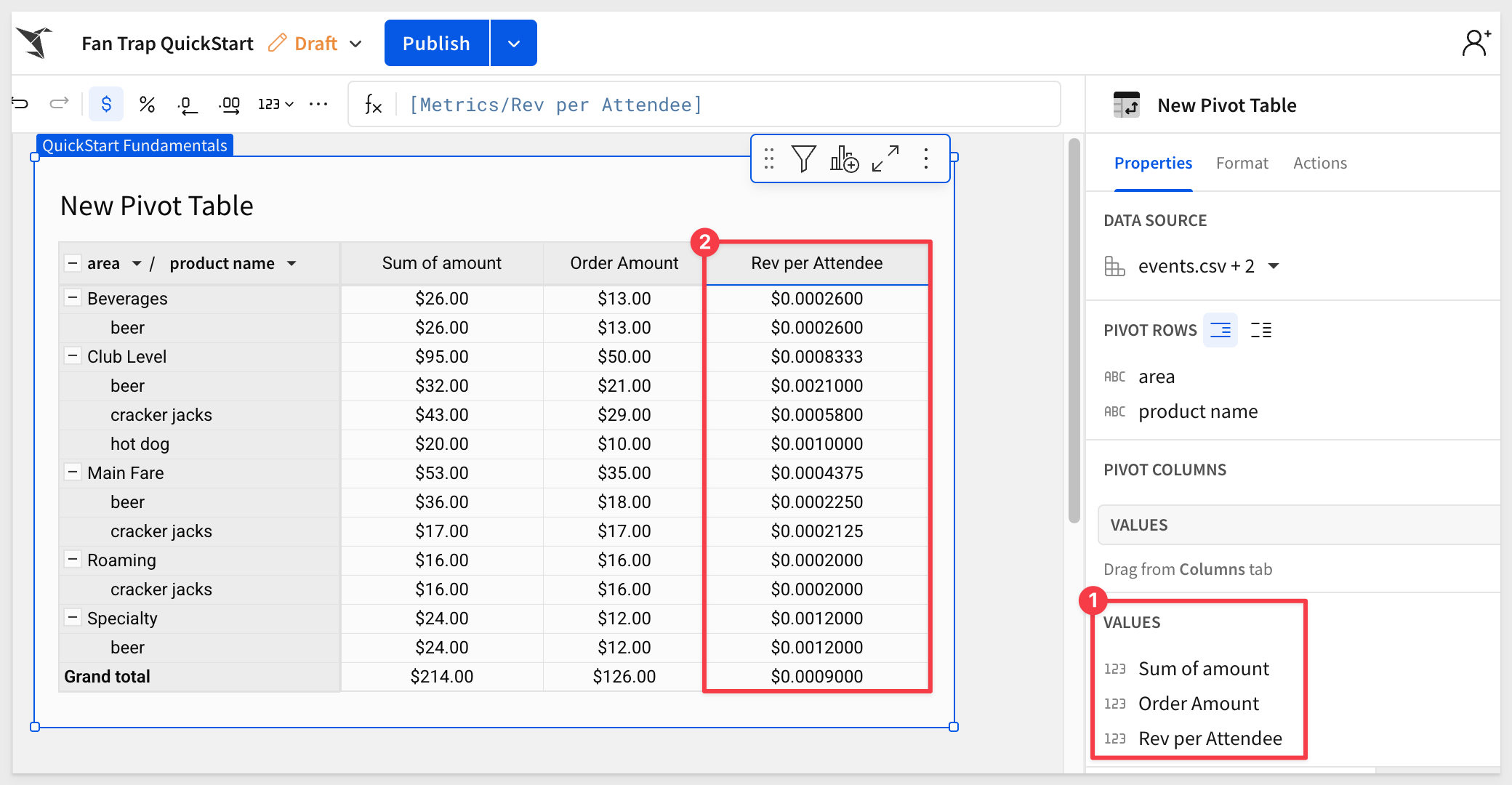The image size is (1512, 785).
Task: Select area in Pivot Rows
Action: click(1157, 377)
